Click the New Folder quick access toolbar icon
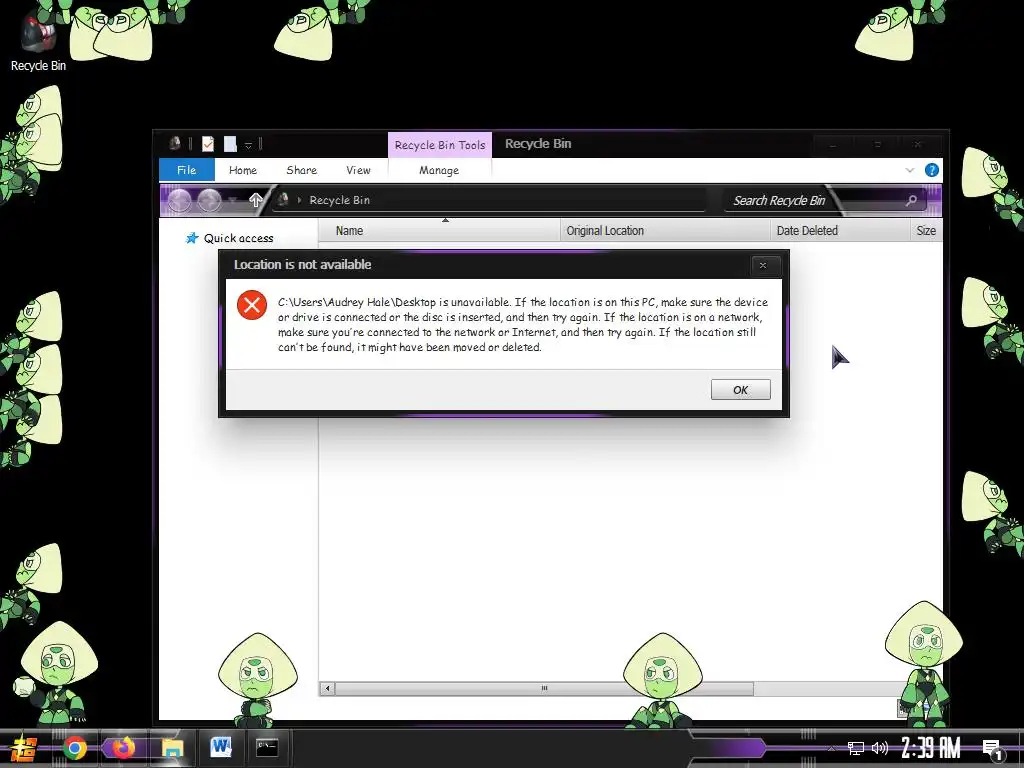Viewport: 1024px width, 768px height. point(230,144)
